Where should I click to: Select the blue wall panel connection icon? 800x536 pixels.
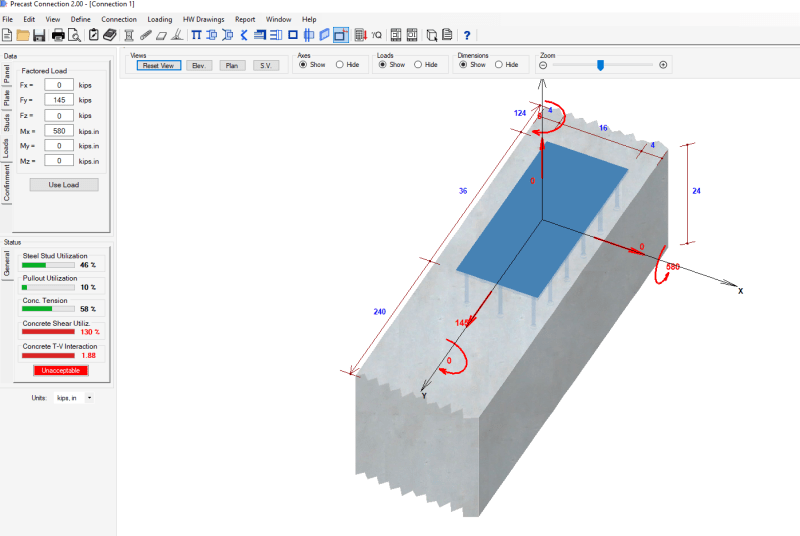[x=276, y=35]
